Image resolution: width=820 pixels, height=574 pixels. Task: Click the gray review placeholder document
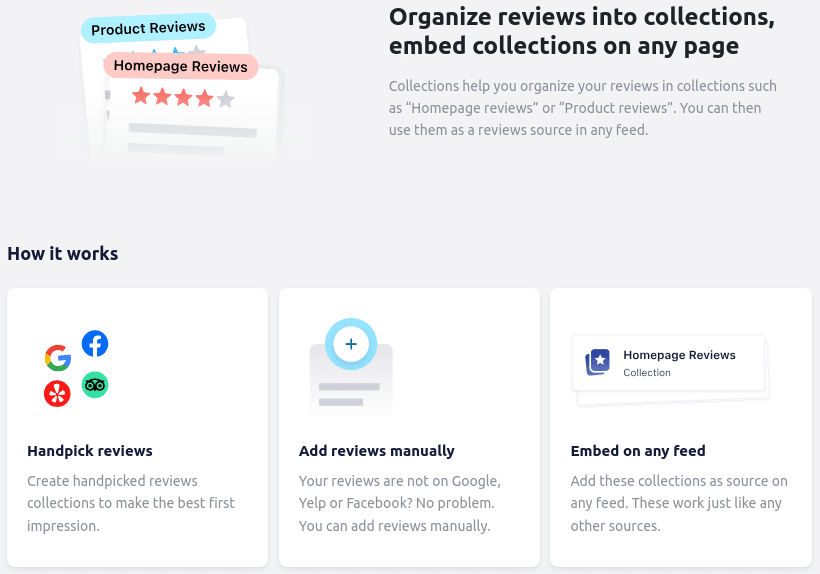(x=351, y=385)
